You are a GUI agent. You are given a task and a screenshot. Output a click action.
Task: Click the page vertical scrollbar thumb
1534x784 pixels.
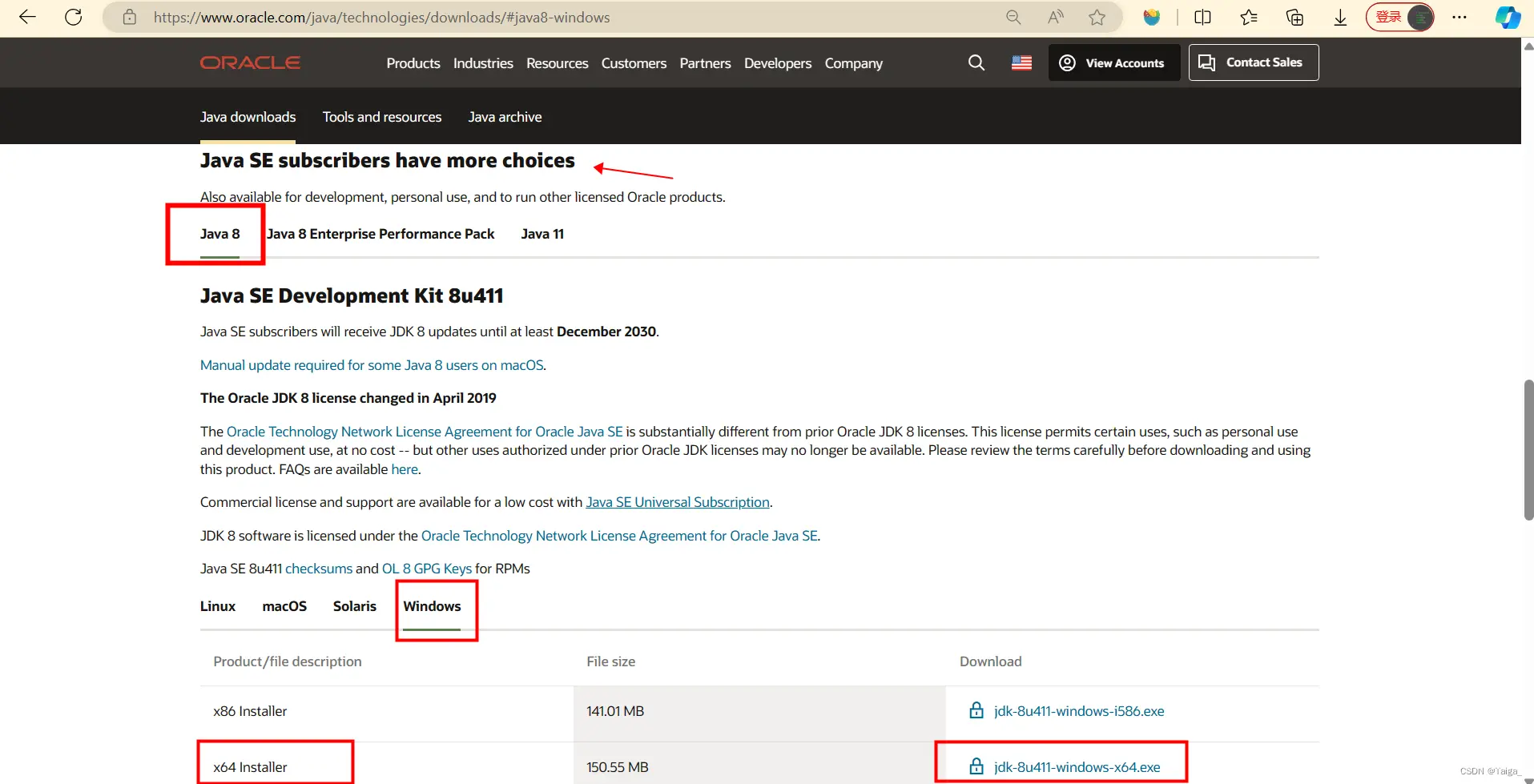click(x=1528, y=450)
